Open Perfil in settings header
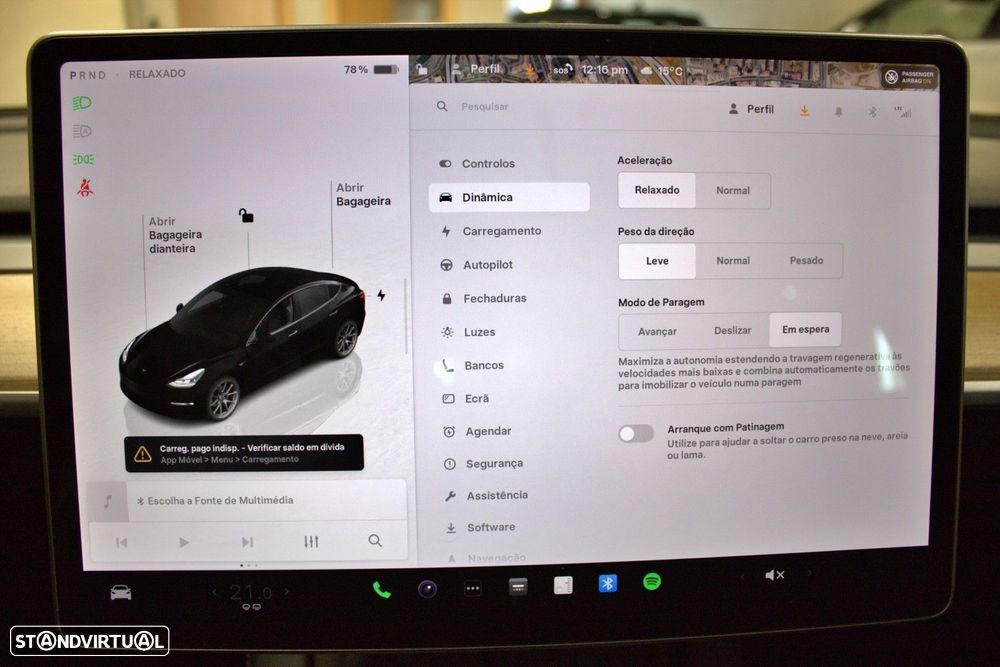1000x667 pixels. pyautogui.click(x=751, y=109)
